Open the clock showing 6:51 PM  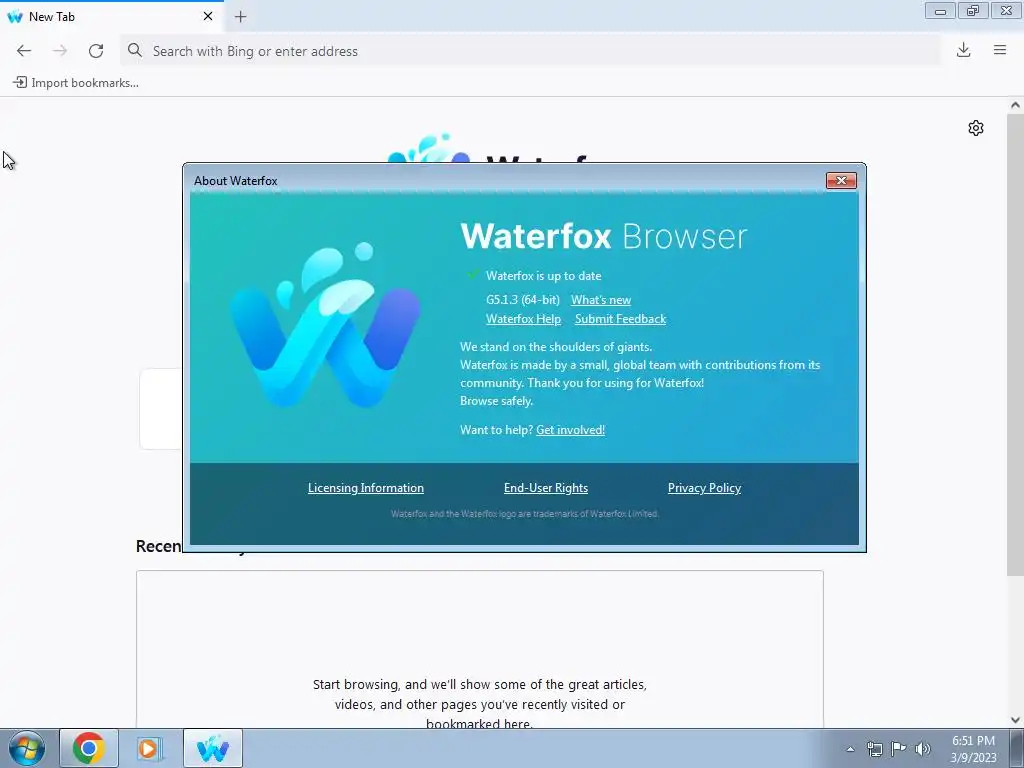(973, 749)
